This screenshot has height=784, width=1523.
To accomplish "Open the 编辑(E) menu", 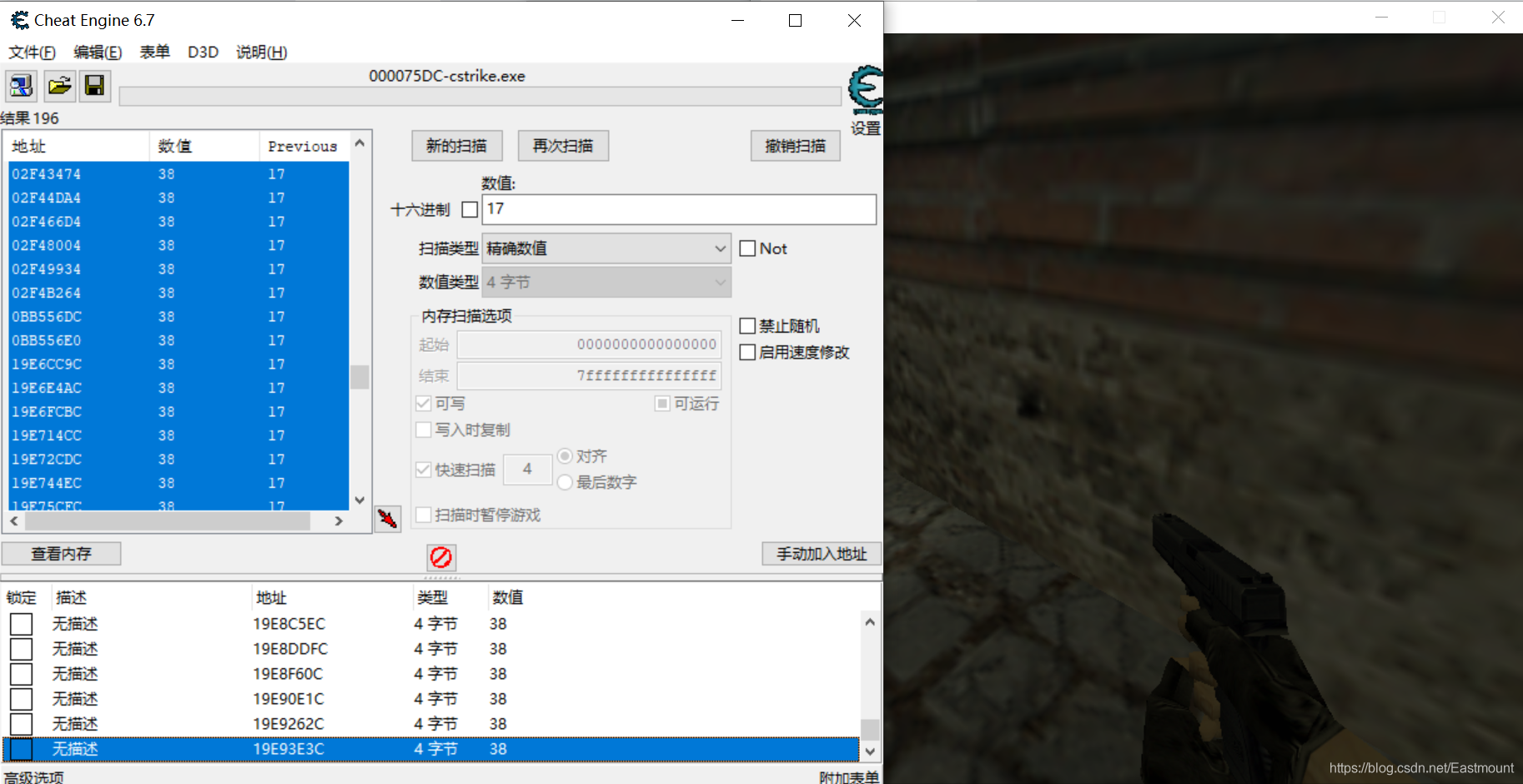I will click(x=98, y=53).
